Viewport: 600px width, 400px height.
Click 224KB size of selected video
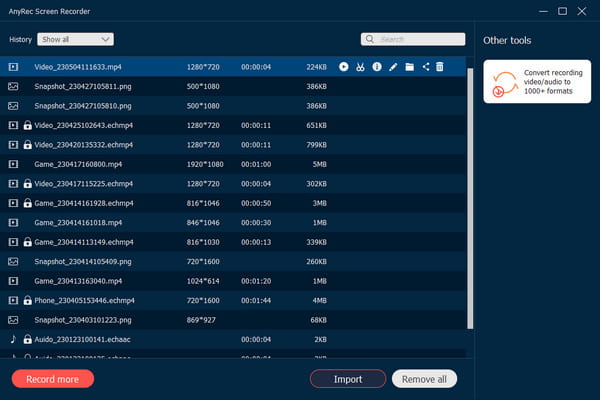click(x=316, y=67)
